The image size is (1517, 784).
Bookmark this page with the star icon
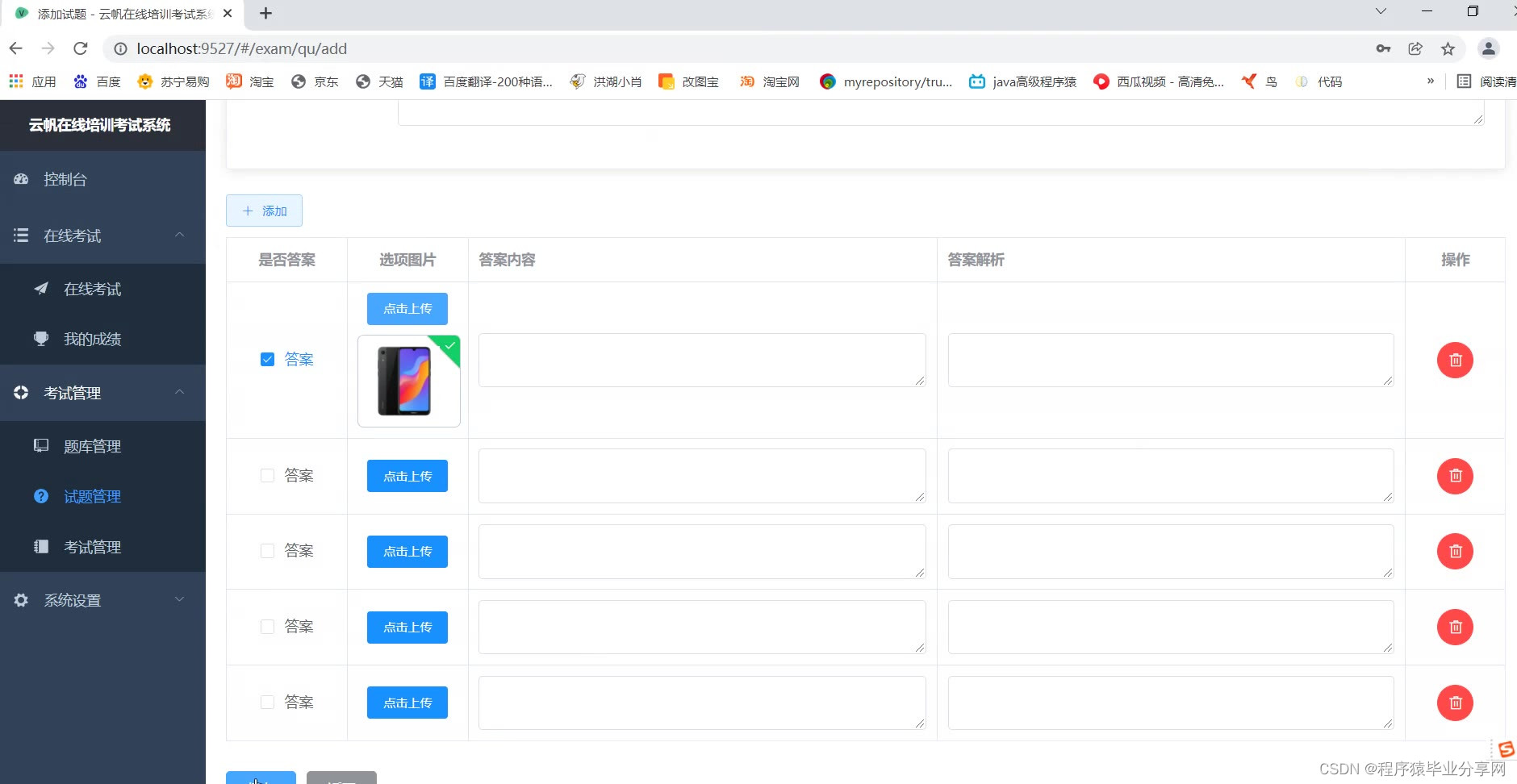(x=1448, y=48)
